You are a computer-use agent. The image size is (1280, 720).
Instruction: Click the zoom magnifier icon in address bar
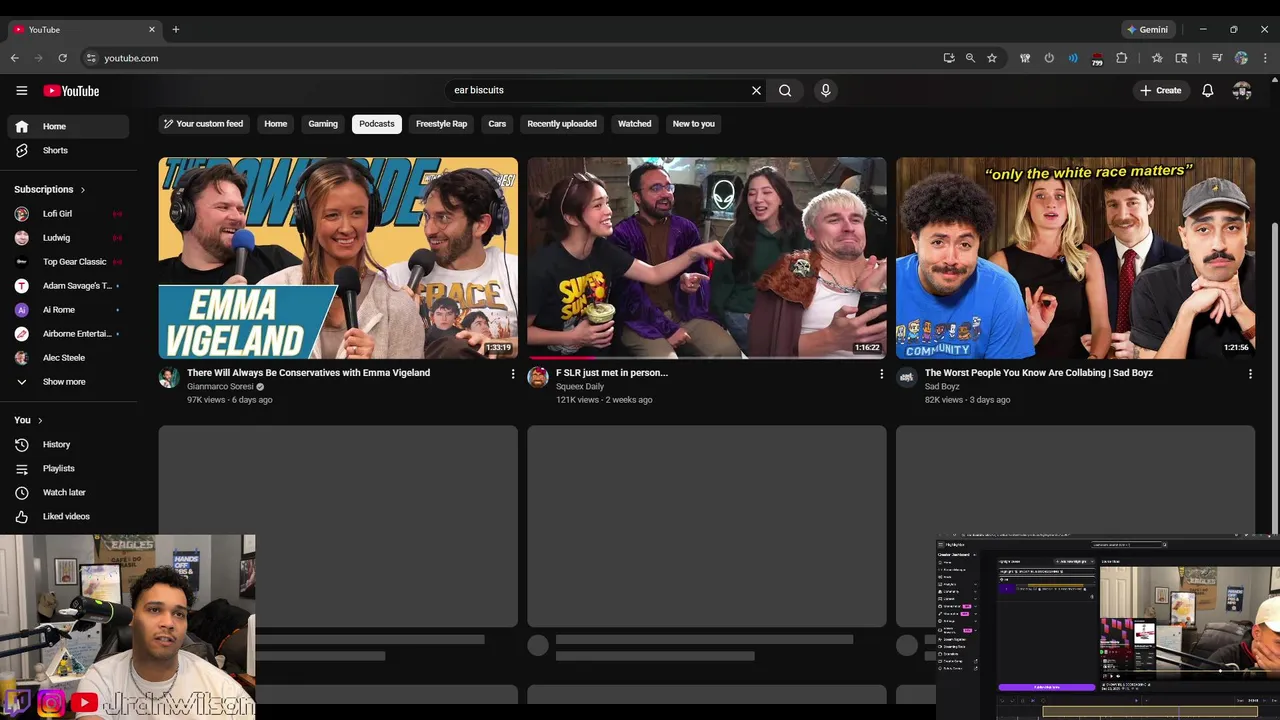point(970,58)
